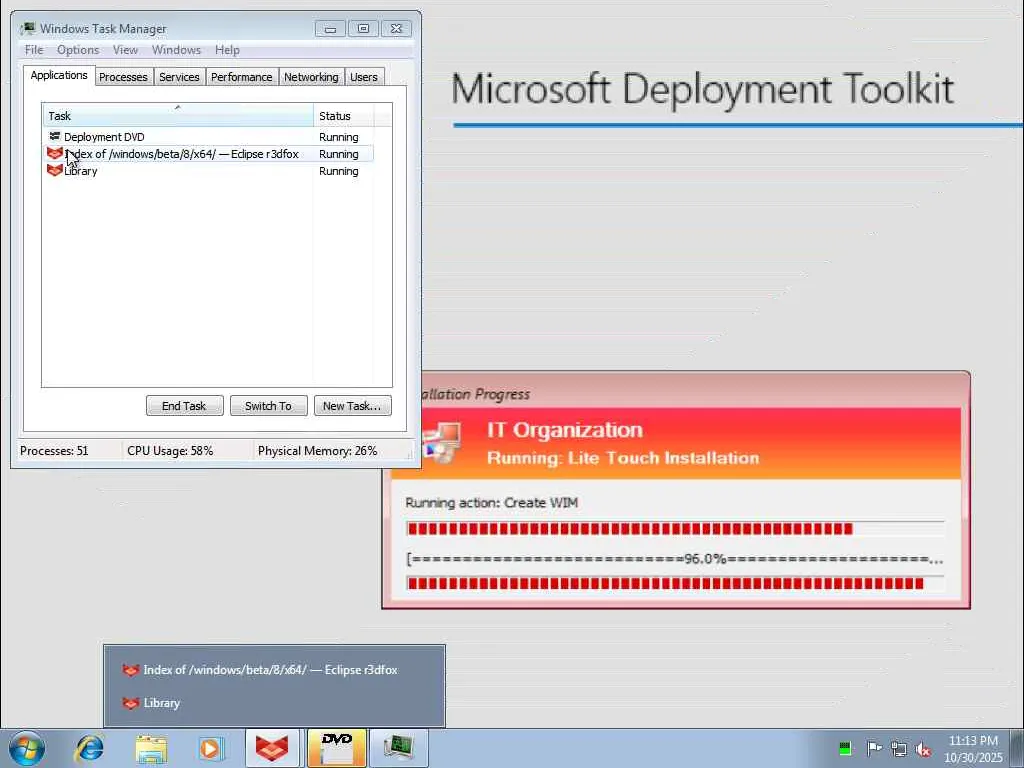This screenshot has height=768, width=1024.
Task: Click the Task Manager title bar icon
Action: [x=27, y=28]
